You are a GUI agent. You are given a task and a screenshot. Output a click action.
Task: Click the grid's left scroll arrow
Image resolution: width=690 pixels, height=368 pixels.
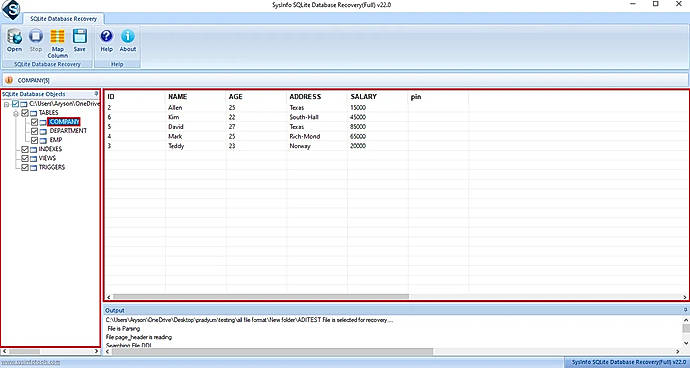[x=109, y=297]
